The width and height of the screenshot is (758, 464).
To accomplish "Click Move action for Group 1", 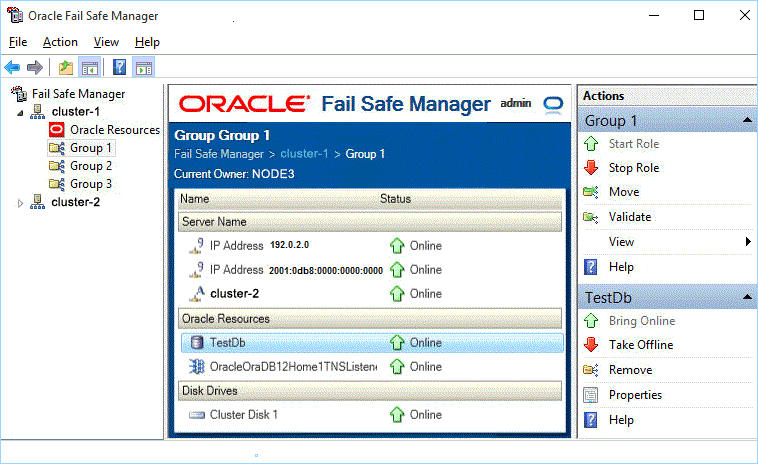I will 624,192.
